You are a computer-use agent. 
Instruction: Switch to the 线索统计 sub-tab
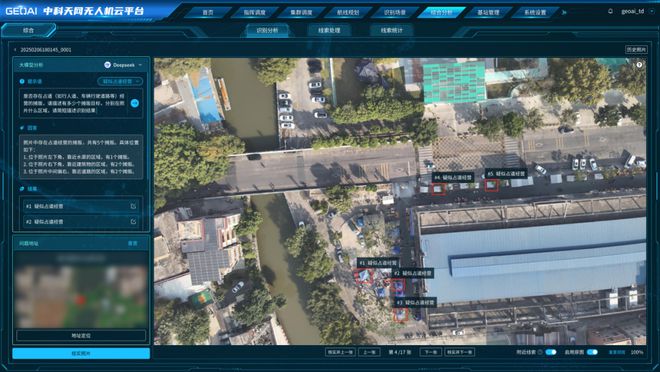coord(391,30)
